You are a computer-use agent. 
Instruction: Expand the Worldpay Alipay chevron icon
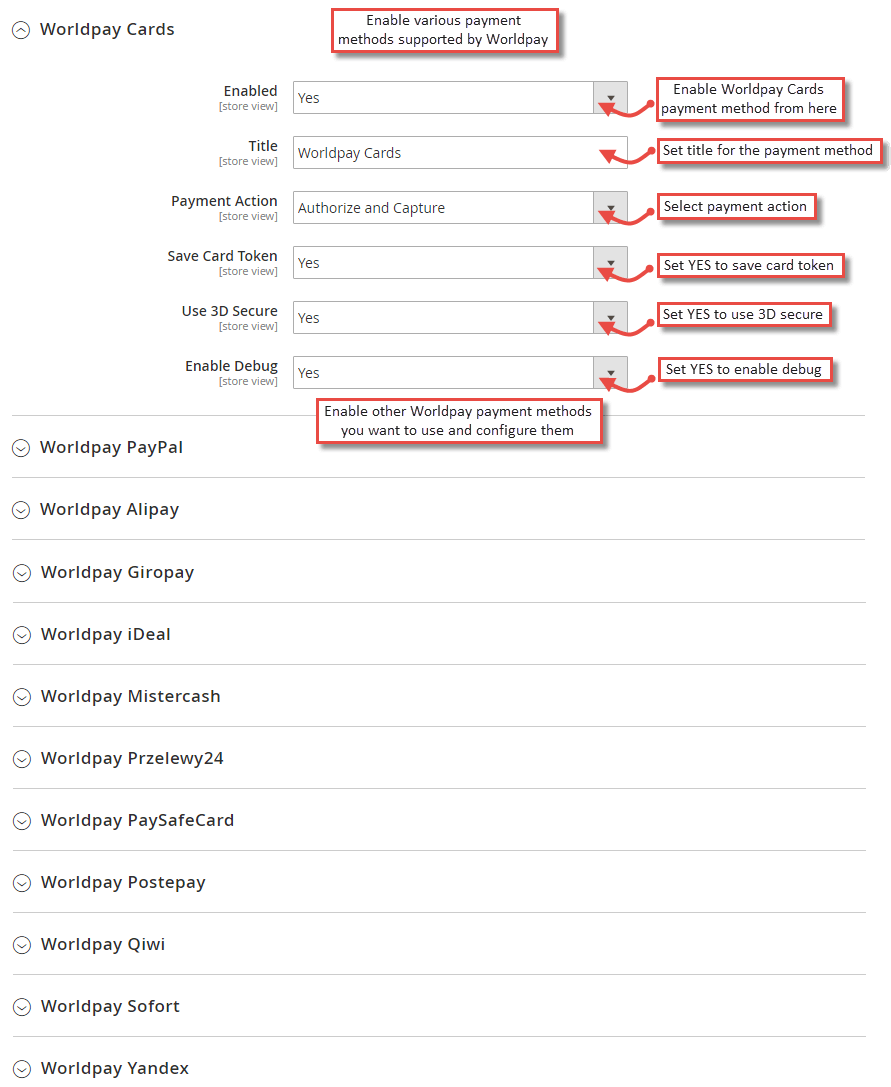coord(21,510)
